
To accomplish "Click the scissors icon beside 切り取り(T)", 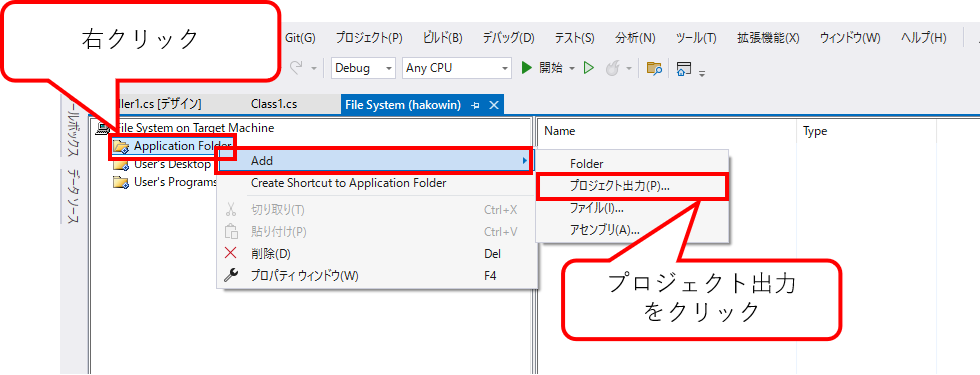I will [231, 209].
